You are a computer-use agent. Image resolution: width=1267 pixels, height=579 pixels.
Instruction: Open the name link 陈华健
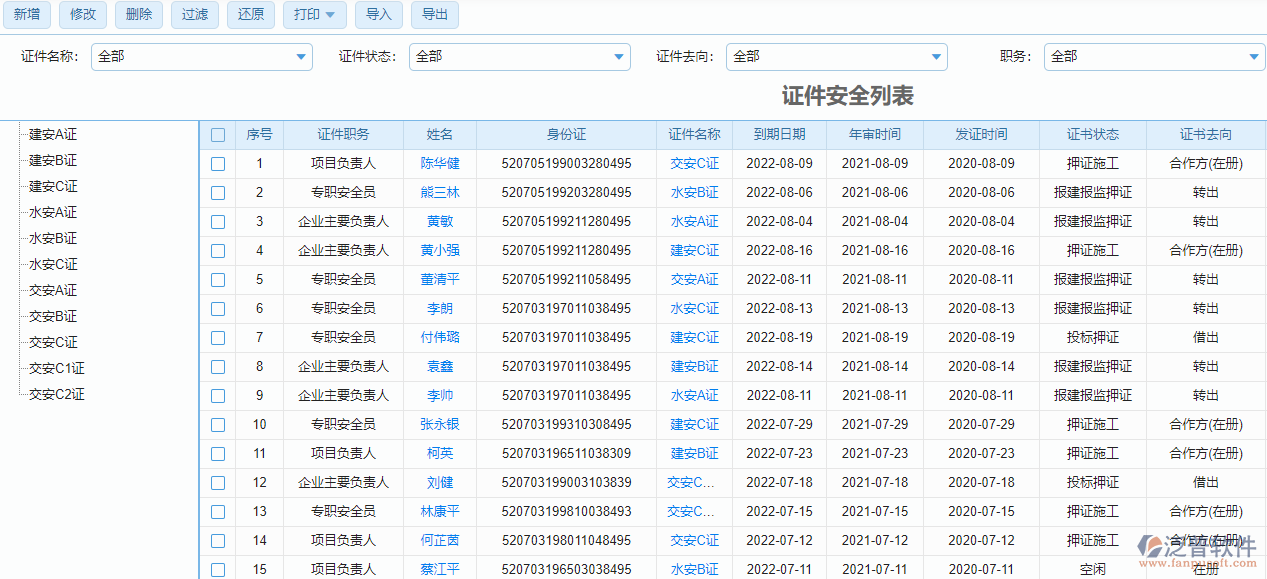coord(440,164)
